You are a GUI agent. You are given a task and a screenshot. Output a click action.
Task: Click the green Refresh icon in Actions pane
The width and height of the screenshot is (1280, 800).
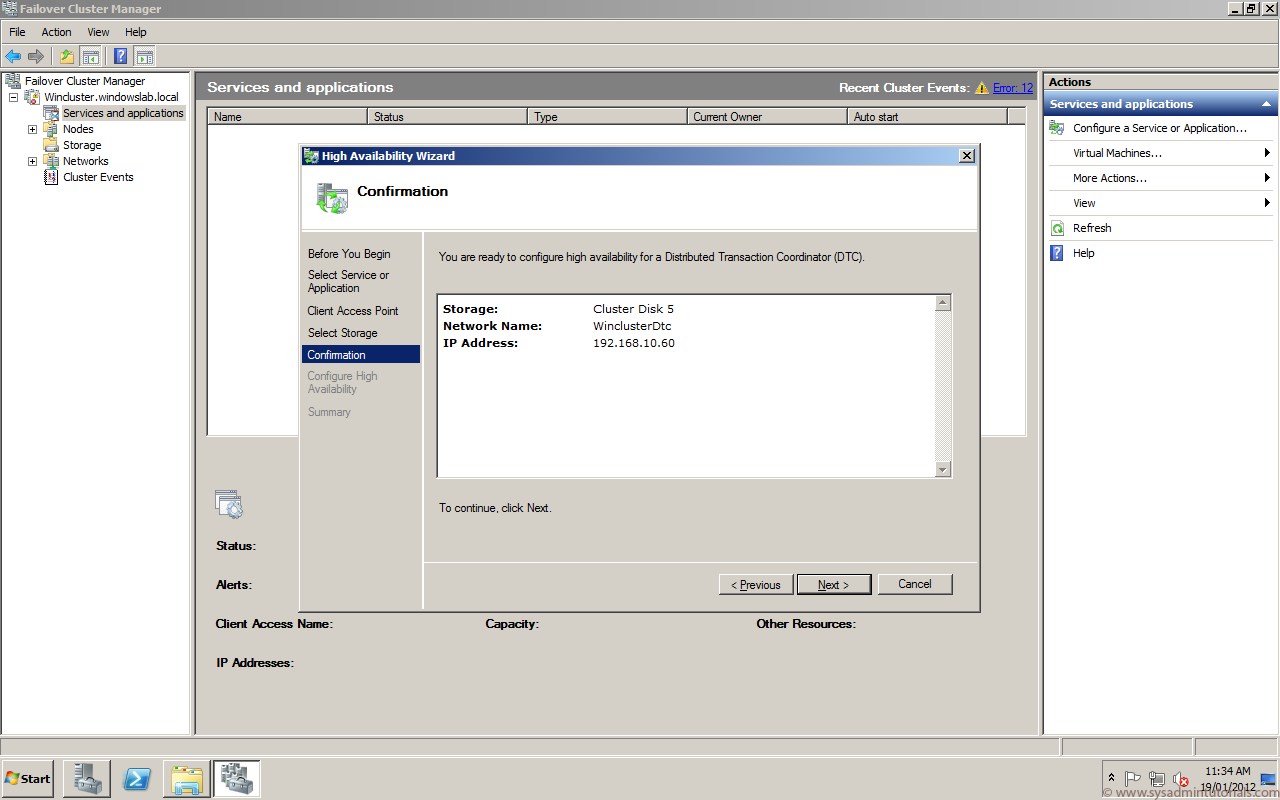(1057, 228)
